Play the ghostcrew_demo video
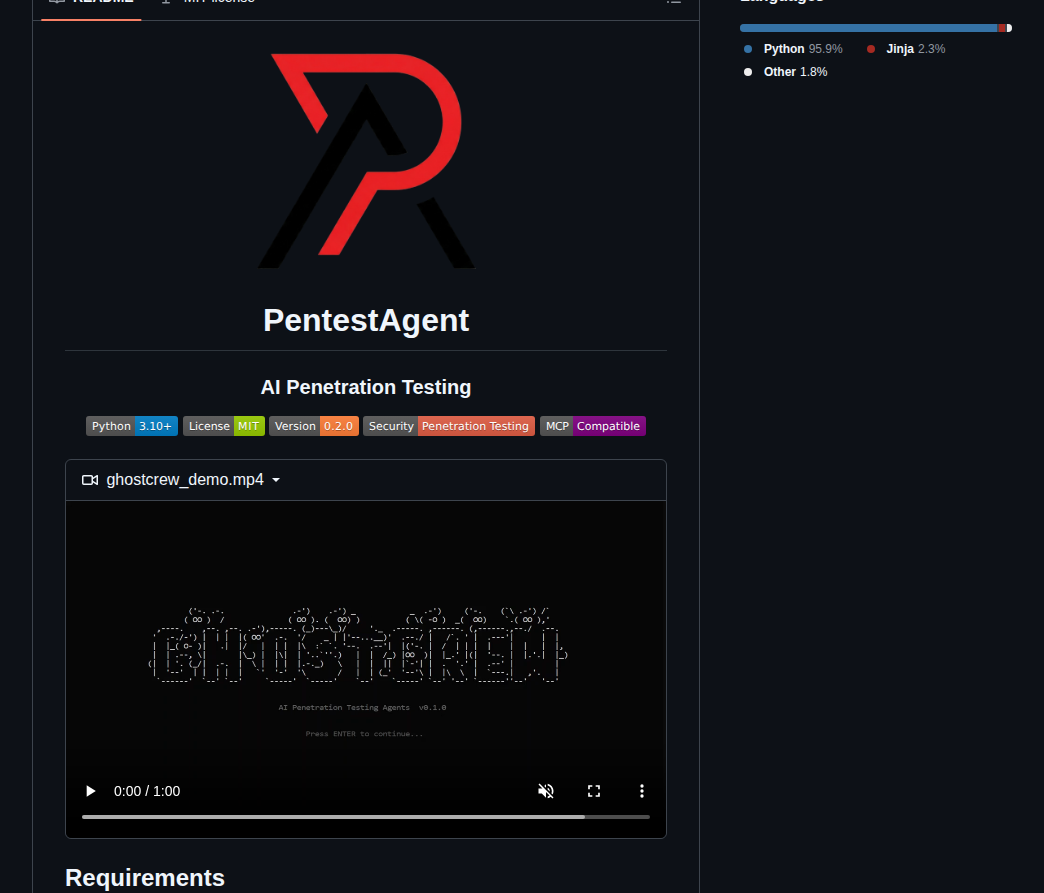This screenshot has height=893, width=1044. pyautogui.click(x=91, y=791)
